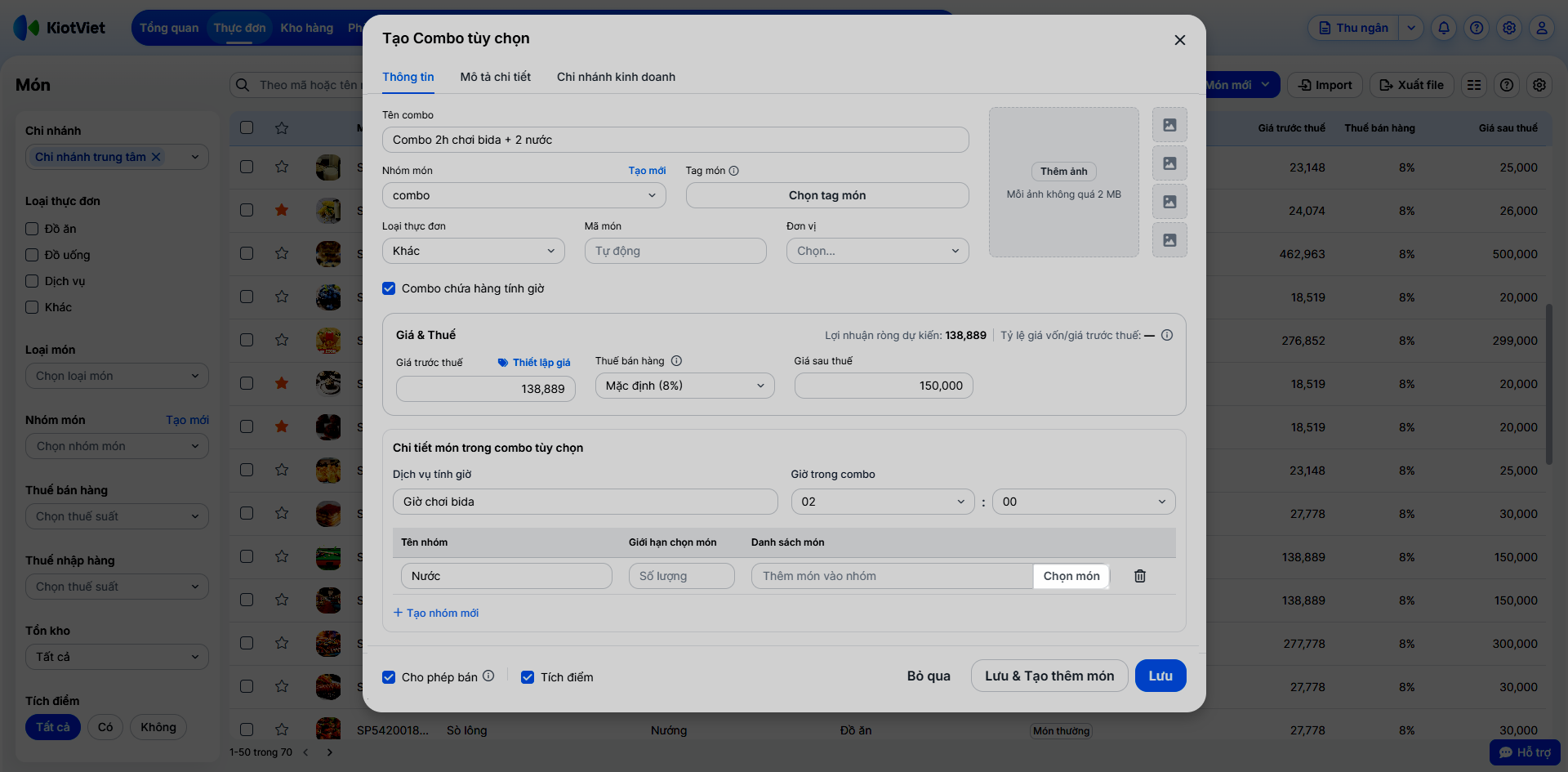Click the trash icon for Nước group
The image size is (1568, 772).
1139,576
